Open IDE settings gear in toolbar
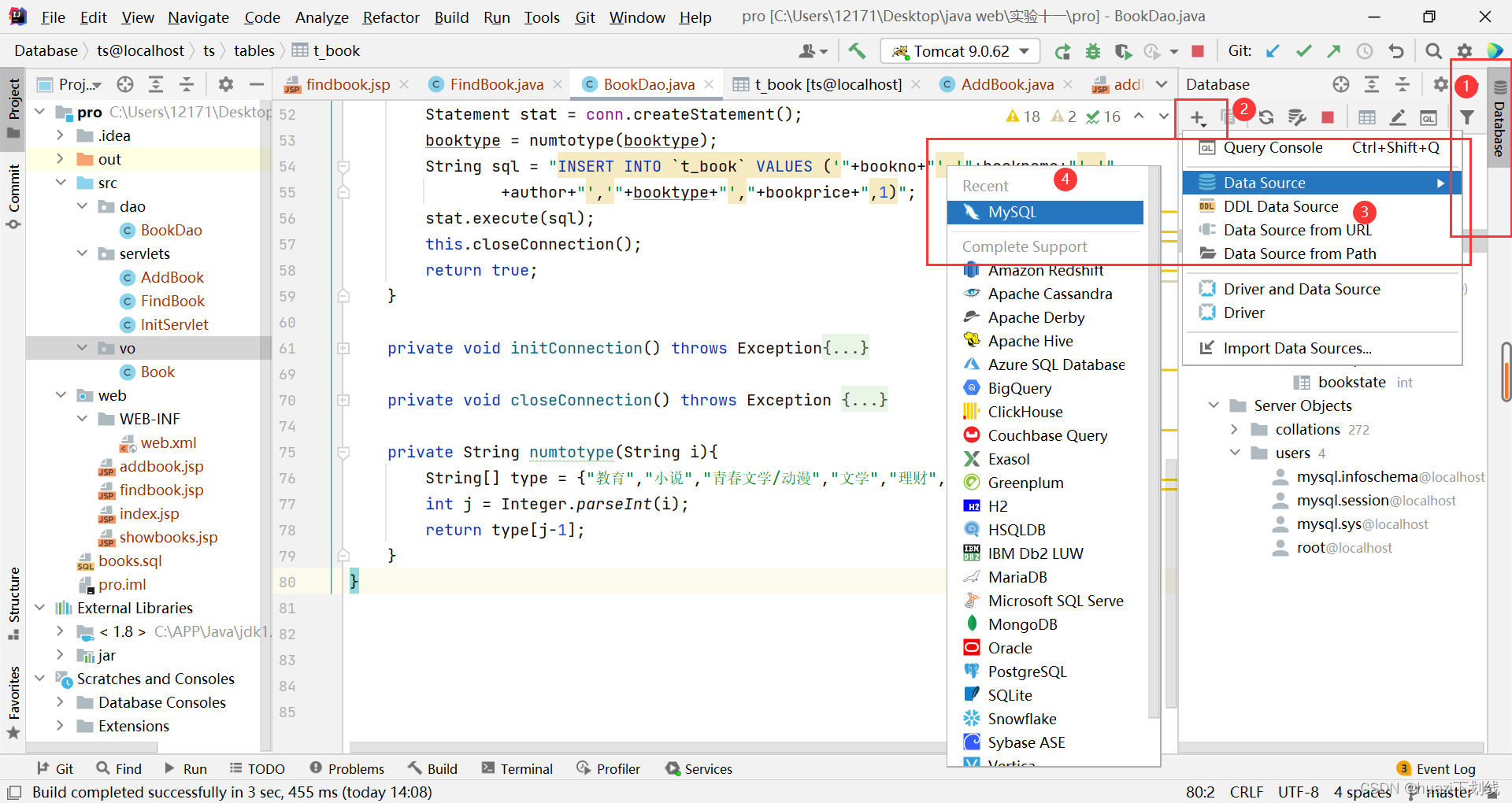1512x803 pixels. (1464, 51)
